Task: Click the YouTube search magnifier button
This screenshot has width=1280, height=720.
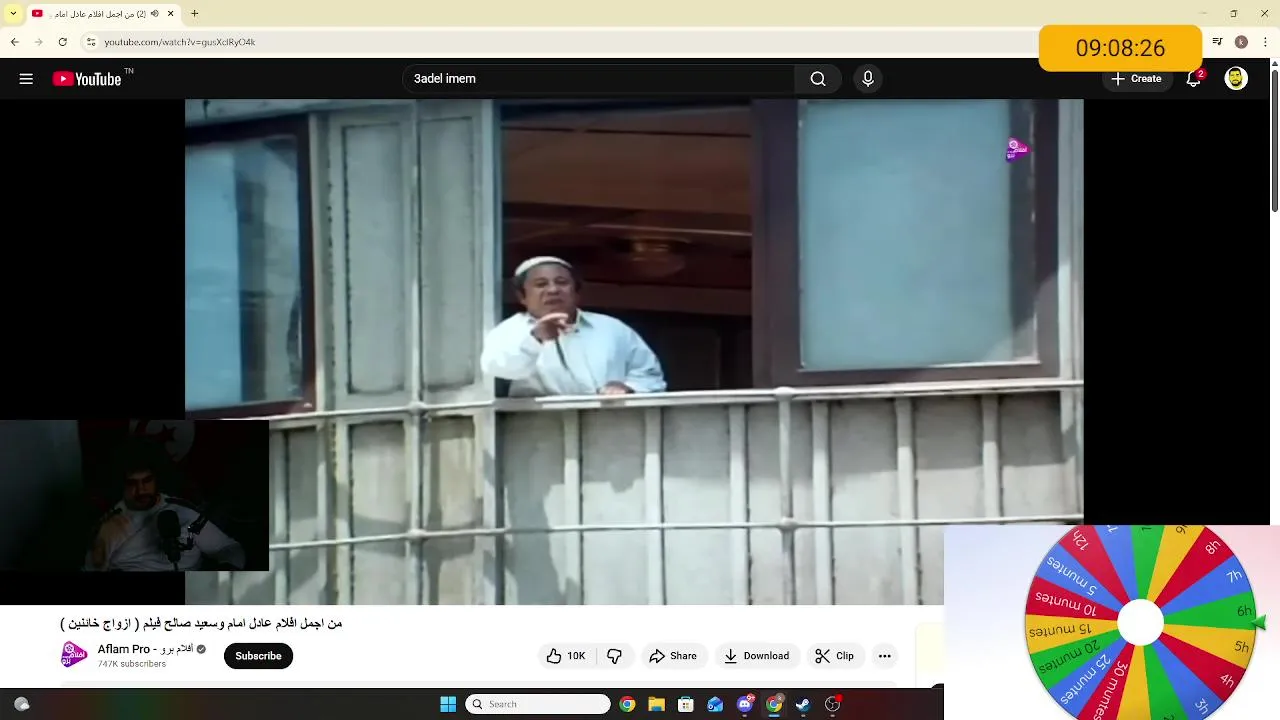Action: point(818,79)
